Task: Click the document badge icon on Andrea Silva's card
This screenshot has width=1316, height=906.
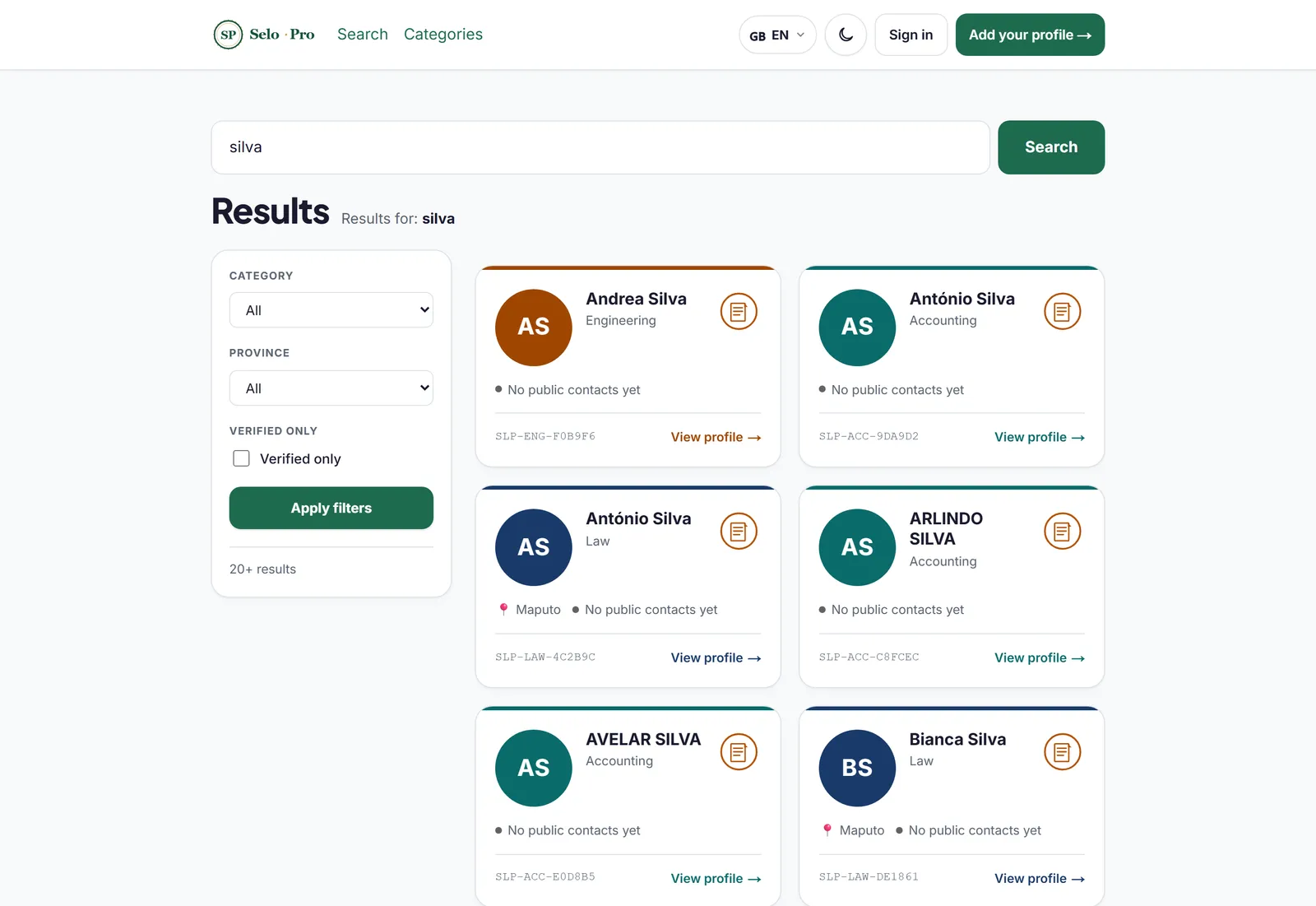Action: [x=739, y=312]
